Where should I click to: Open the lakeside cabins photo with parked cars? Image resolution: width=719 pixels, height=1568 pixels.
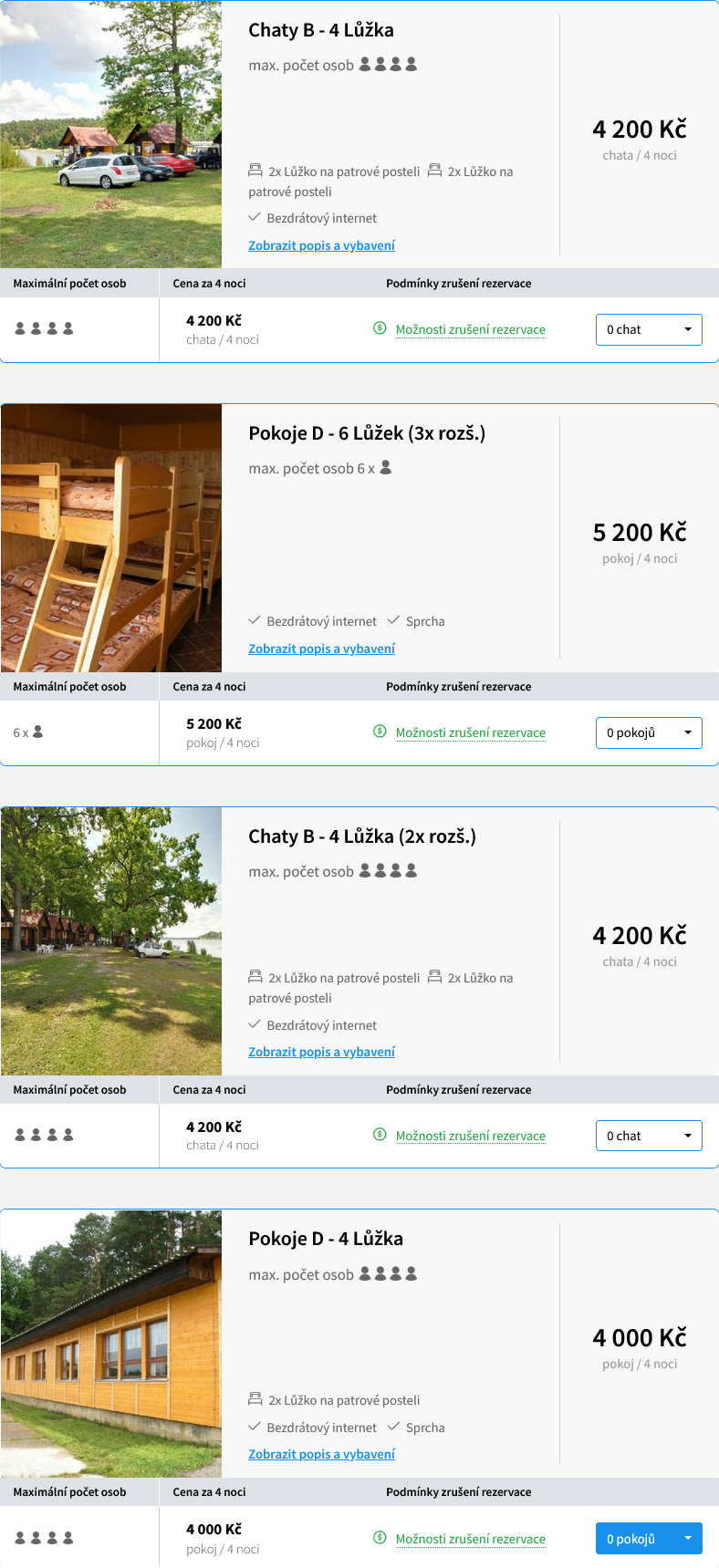click(111, 134)
